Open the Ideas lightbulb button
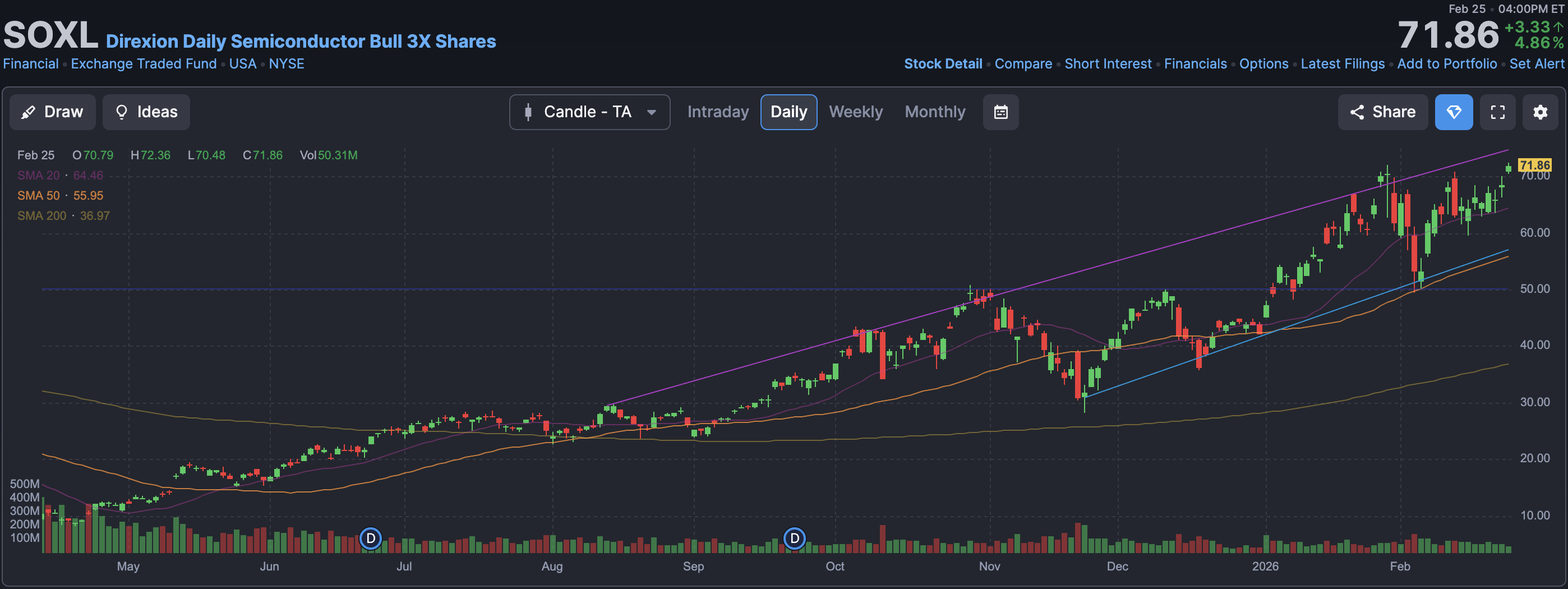 pyautogui.click(x=146, y=112)
